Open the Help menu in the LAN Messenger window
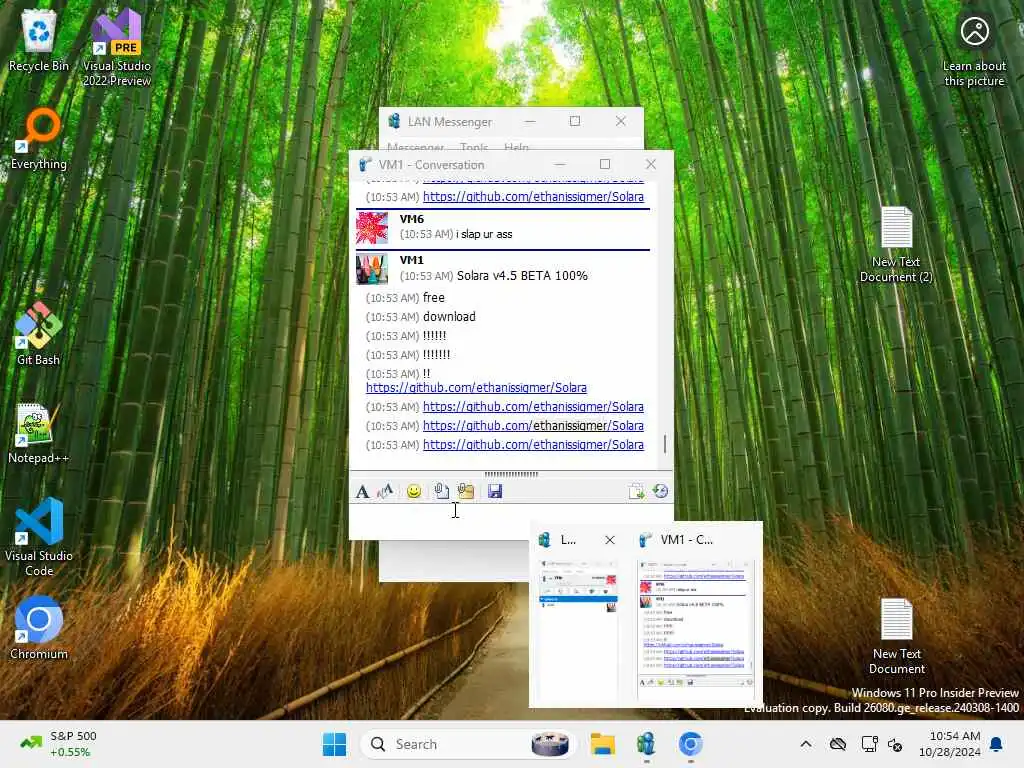This screenshot has width=1024, height=768. [517, 147]
